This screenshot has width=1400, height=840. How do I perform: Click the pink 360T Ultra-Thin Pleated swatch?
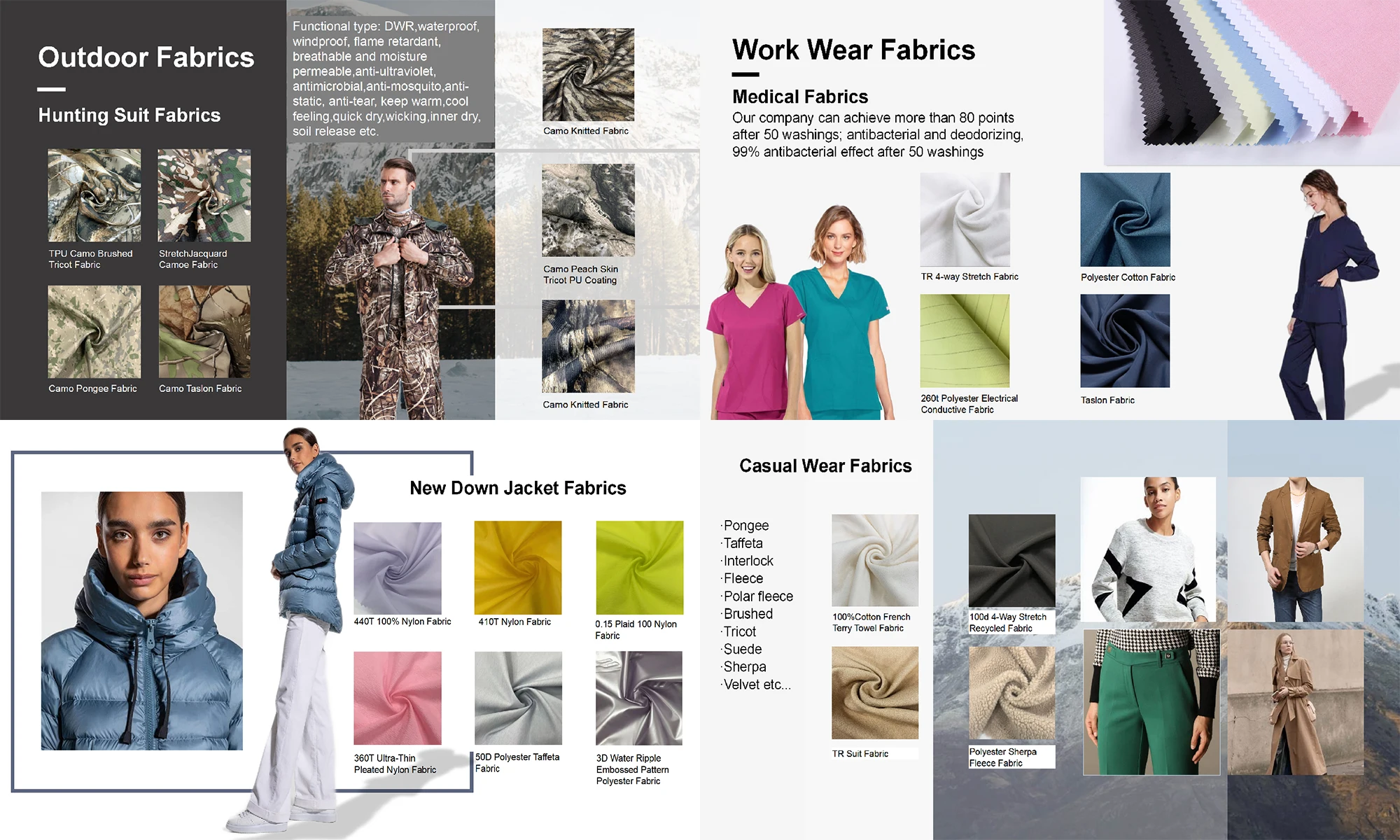tap(397, 698)
